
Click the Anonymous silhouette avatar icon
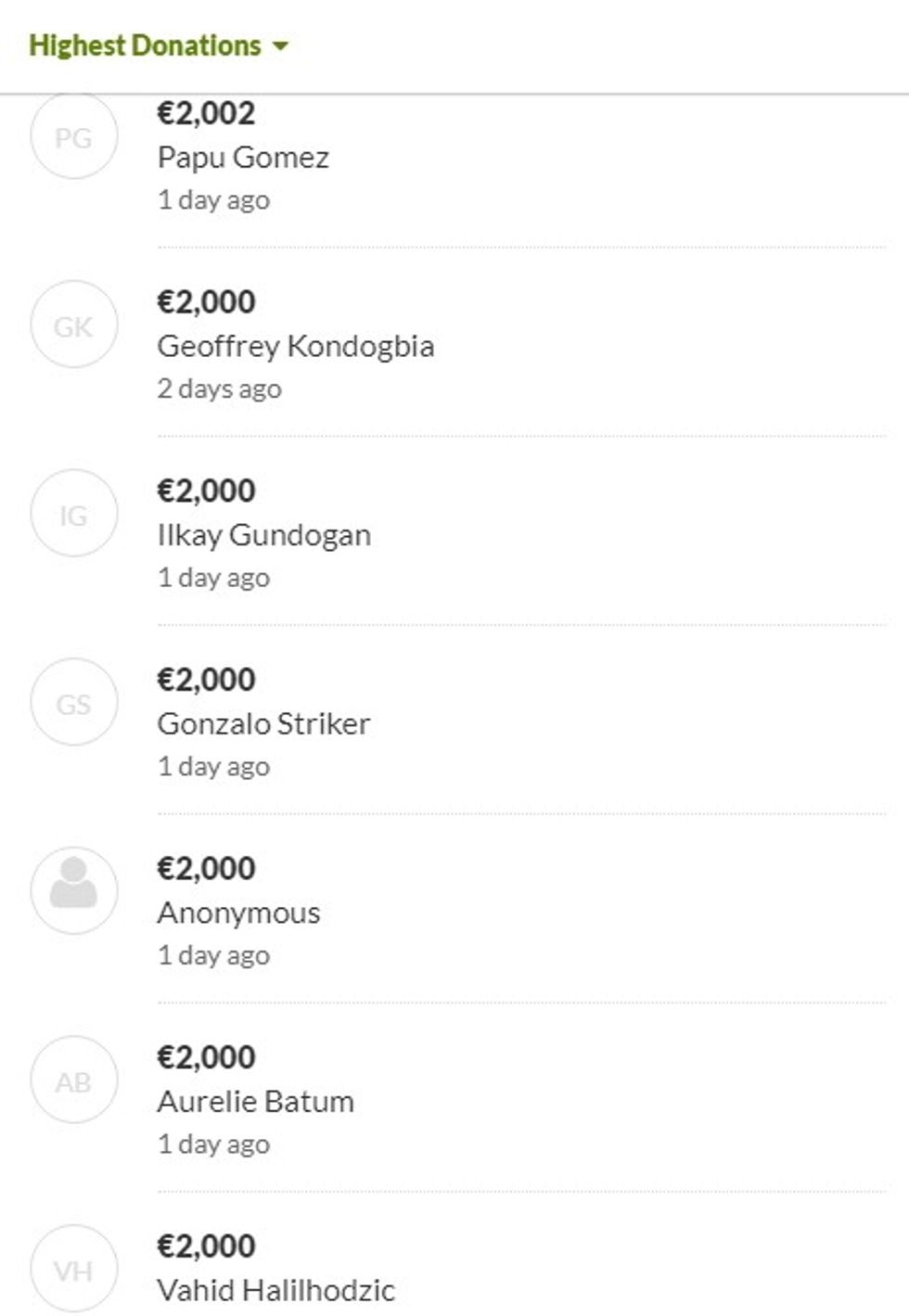click(x=74, y=890)
